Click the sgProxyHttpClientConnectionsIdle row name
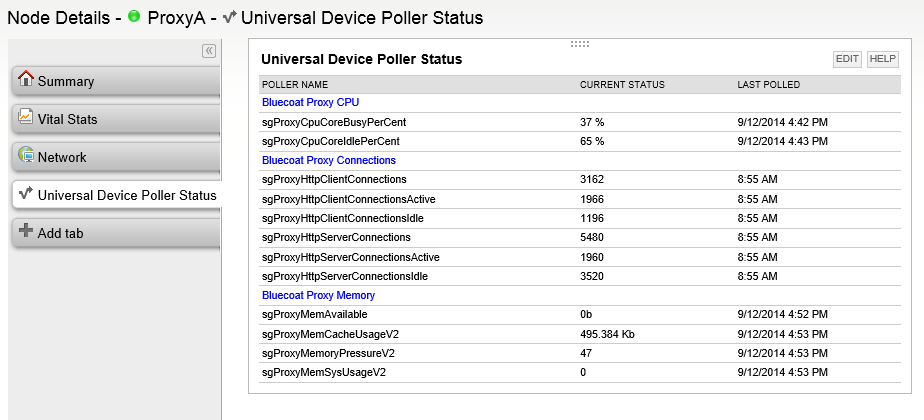This screenshot has width=924, height=420. point(343,219)
